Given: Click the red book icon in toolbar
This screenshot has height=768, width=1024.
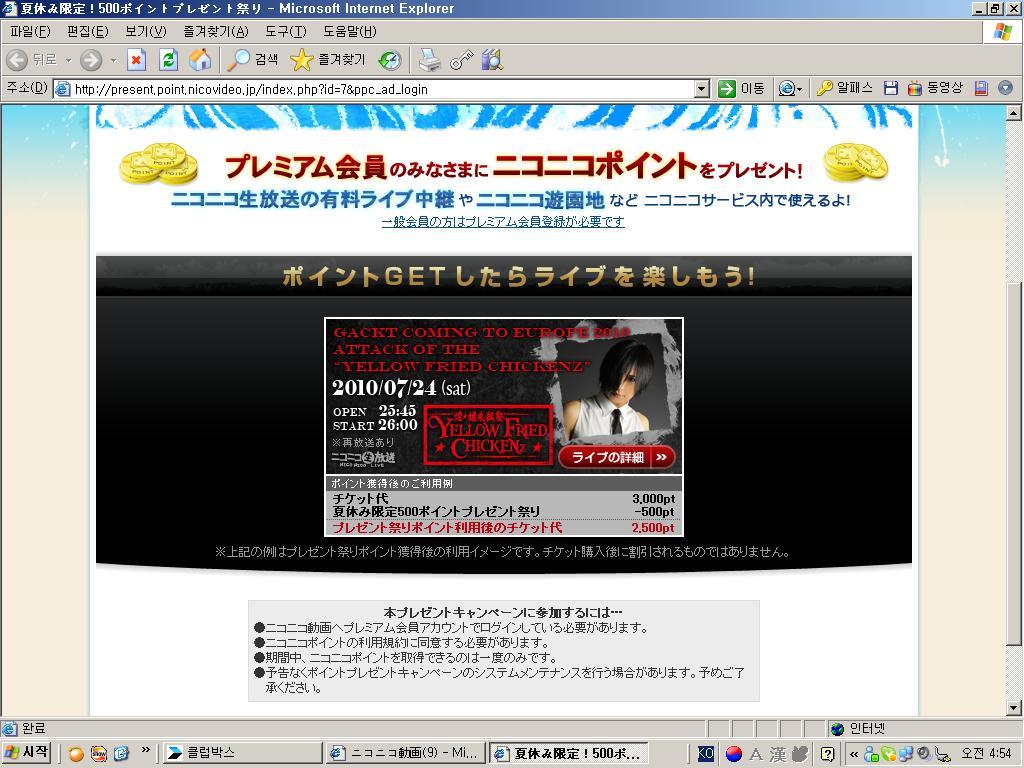Looking at the screenshot, I should [981, 88].
